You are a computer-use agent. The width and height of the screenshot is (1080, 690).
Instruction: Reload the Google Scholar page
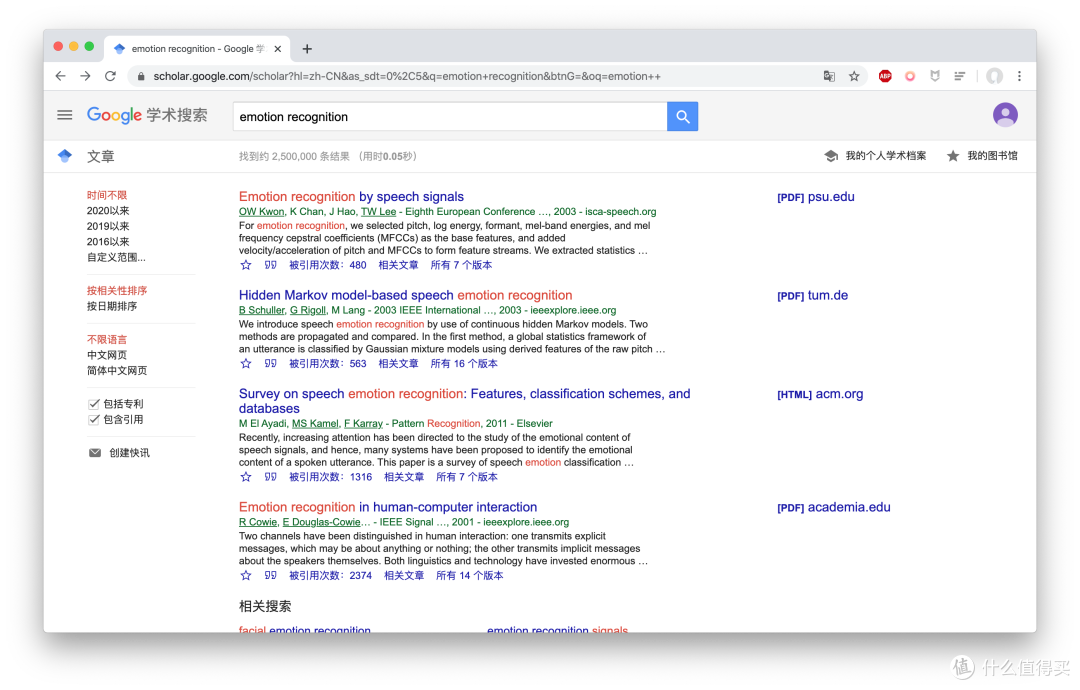click(x=110, y=76)
